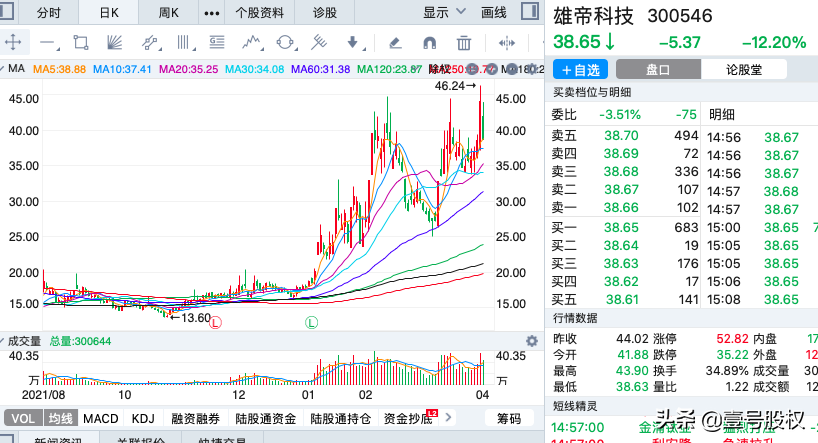This screenshot has height=443, width=818.
Task: Switch indicator to 资金抄底
Action: [408, 418]
